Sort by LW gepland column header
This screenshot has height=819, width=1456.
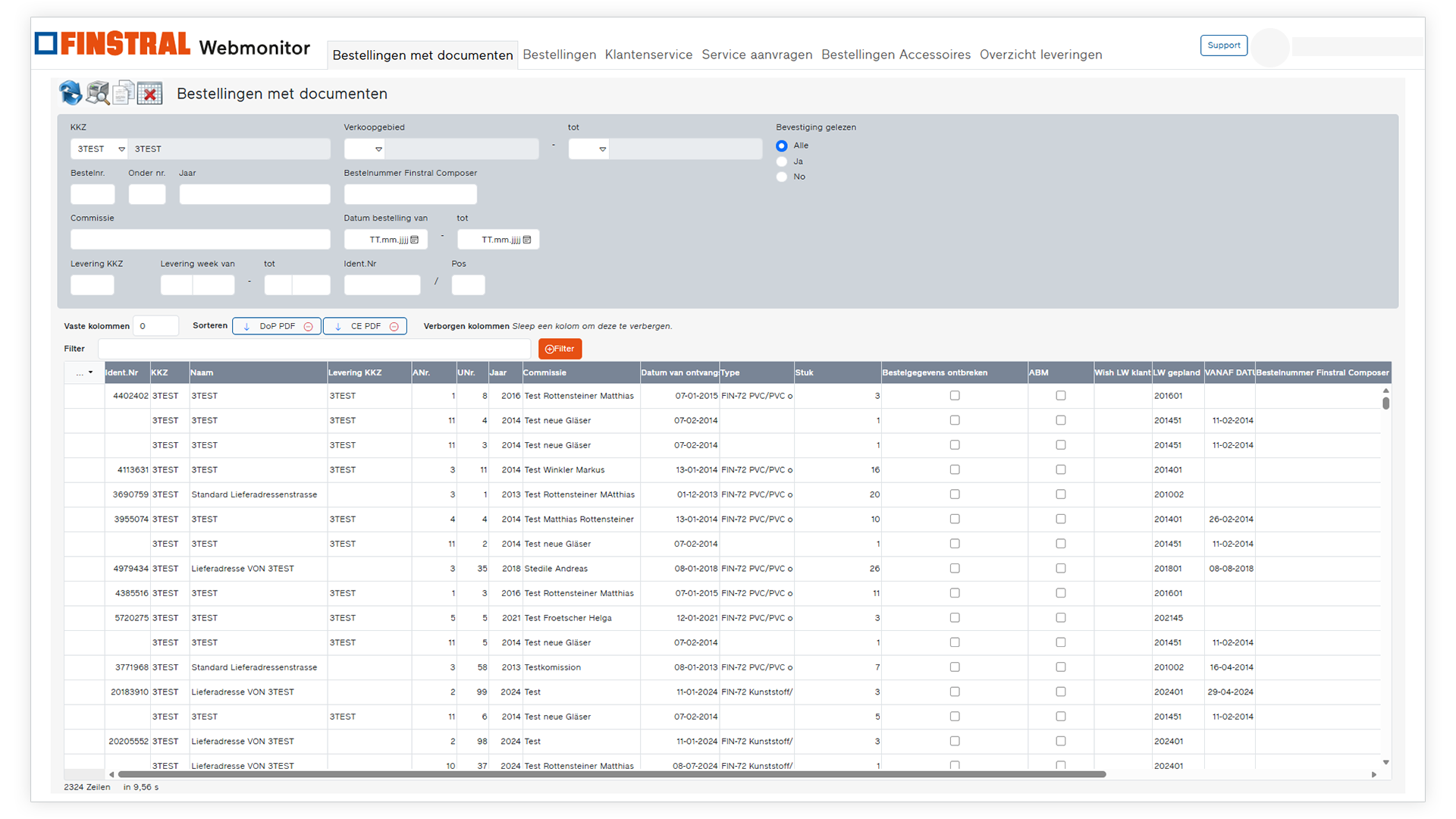pyautogui.click(x=1178, y=372)
